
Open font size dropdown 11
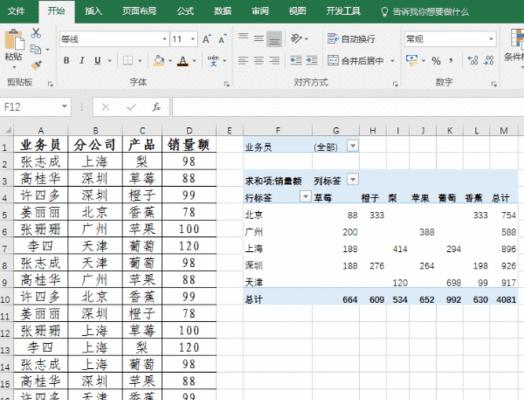click(x=193, y=39)
